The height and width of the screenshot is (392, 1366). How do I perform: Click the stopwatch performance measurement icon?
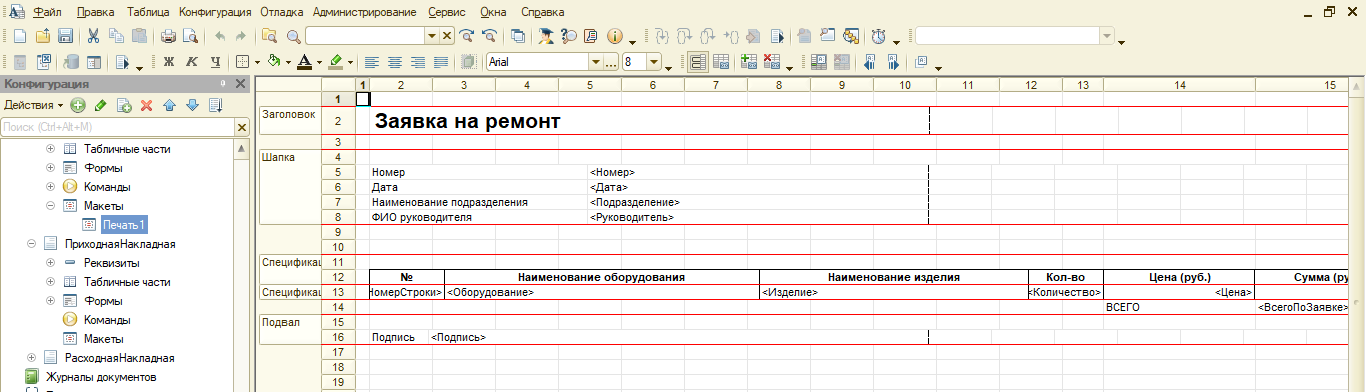tap(878, 36)
